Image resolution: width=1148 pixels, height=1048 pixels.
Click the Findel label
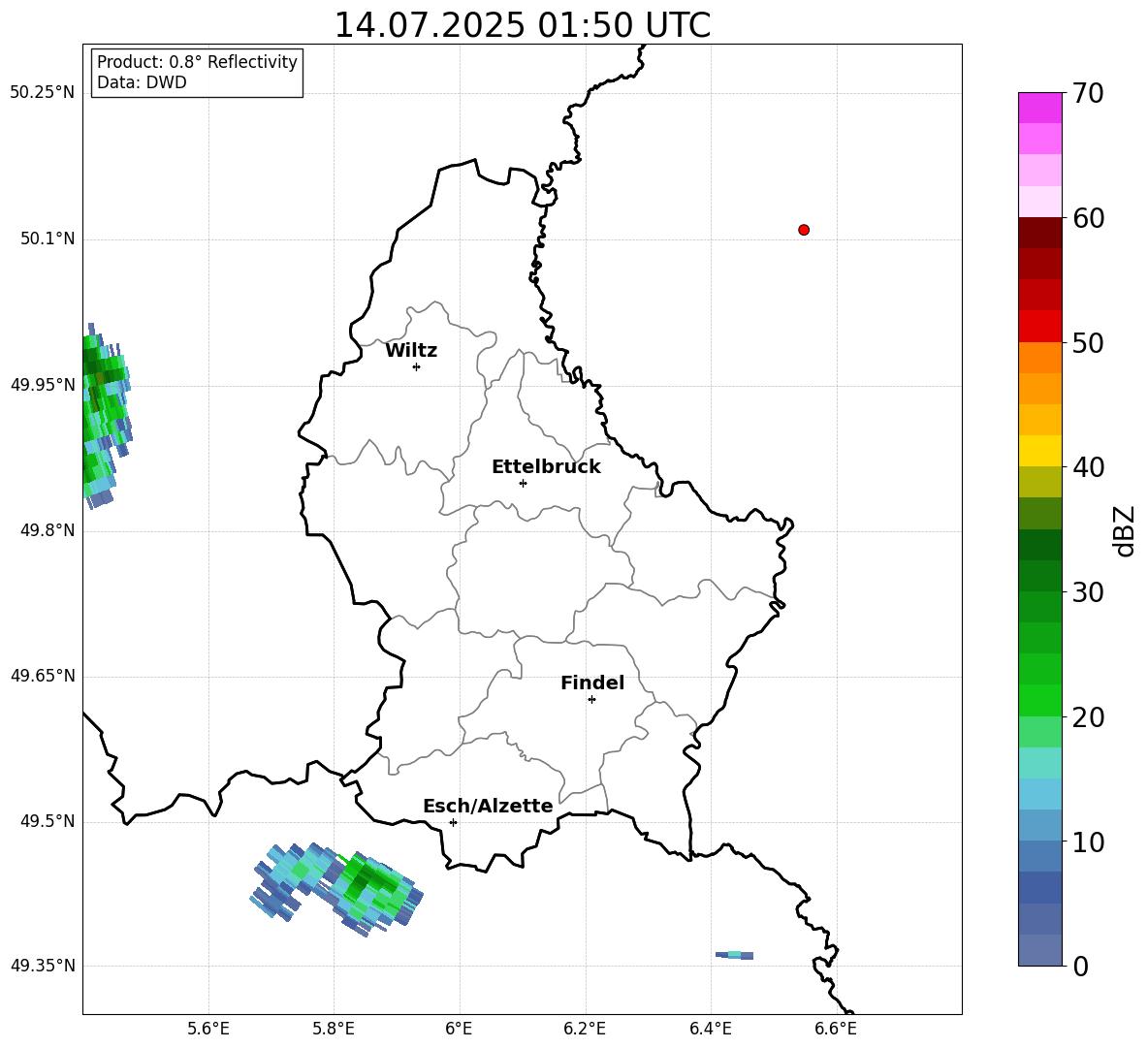coord(592,683)
